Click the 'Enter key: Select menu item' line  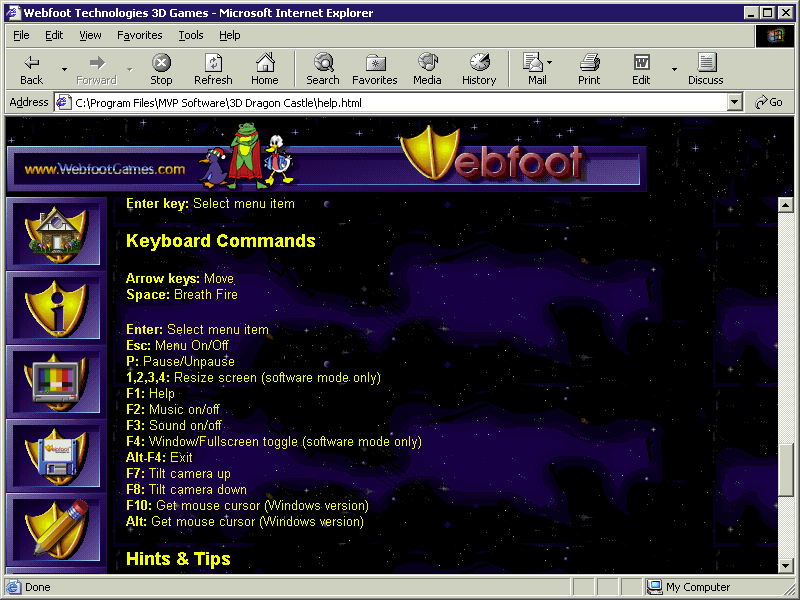click(210, 204)
